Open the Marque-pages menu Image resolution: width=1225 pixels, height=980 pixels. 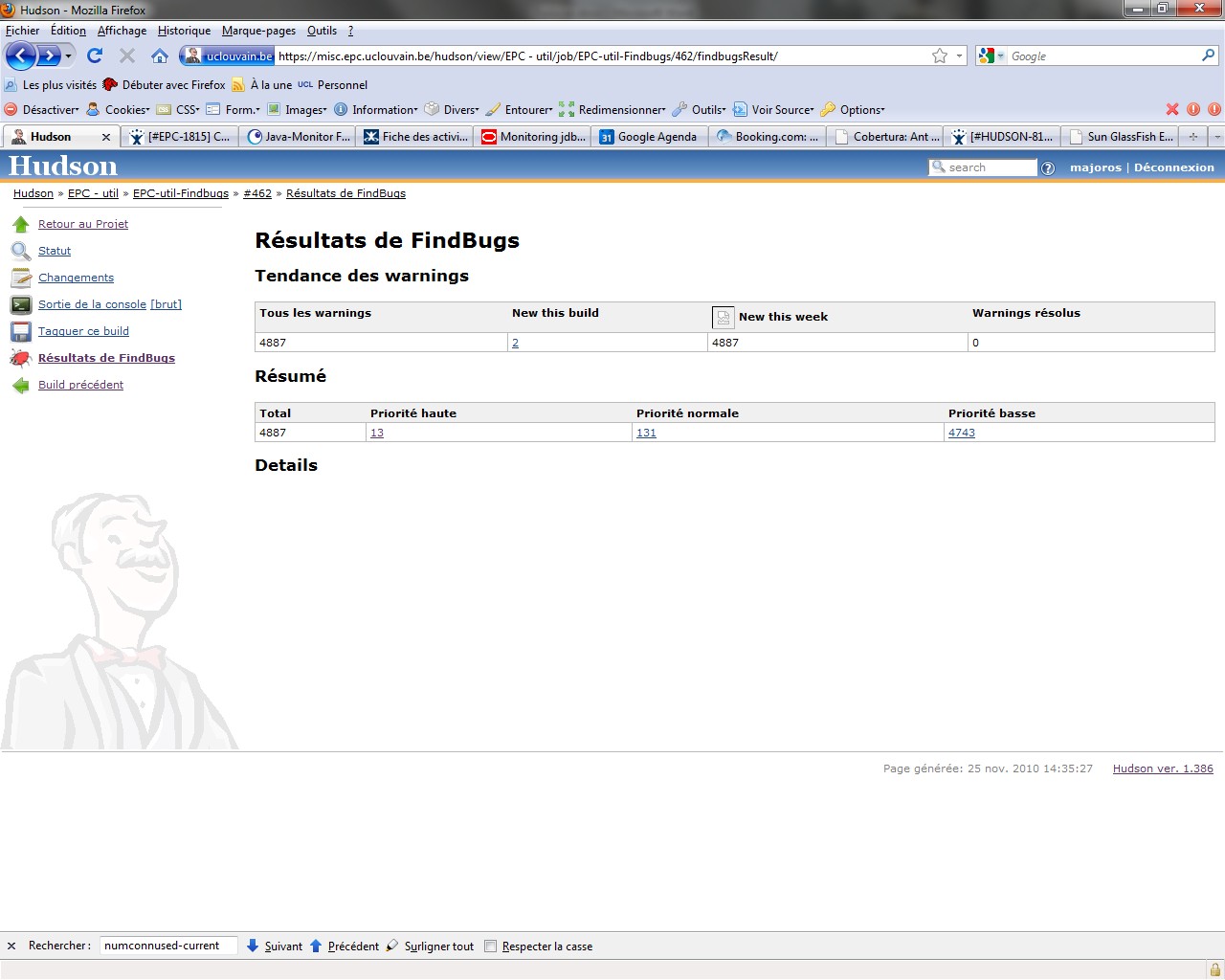click(x=258, y=31)
